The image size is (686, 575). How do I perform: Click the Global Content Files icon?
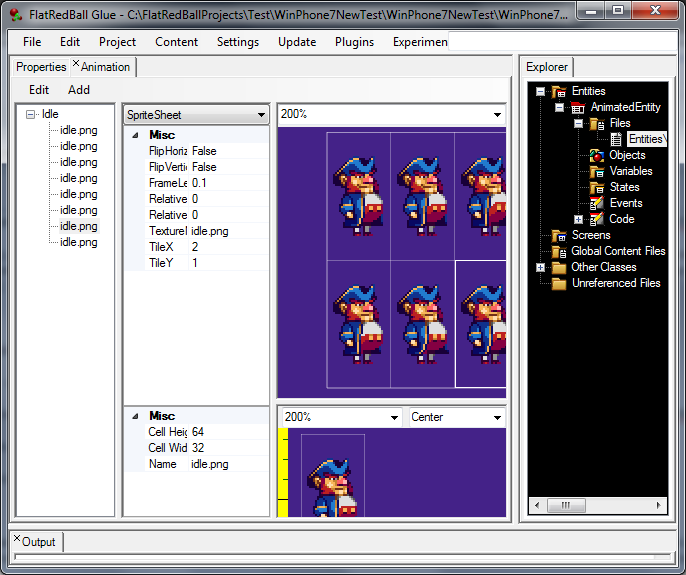click(559, 252)
